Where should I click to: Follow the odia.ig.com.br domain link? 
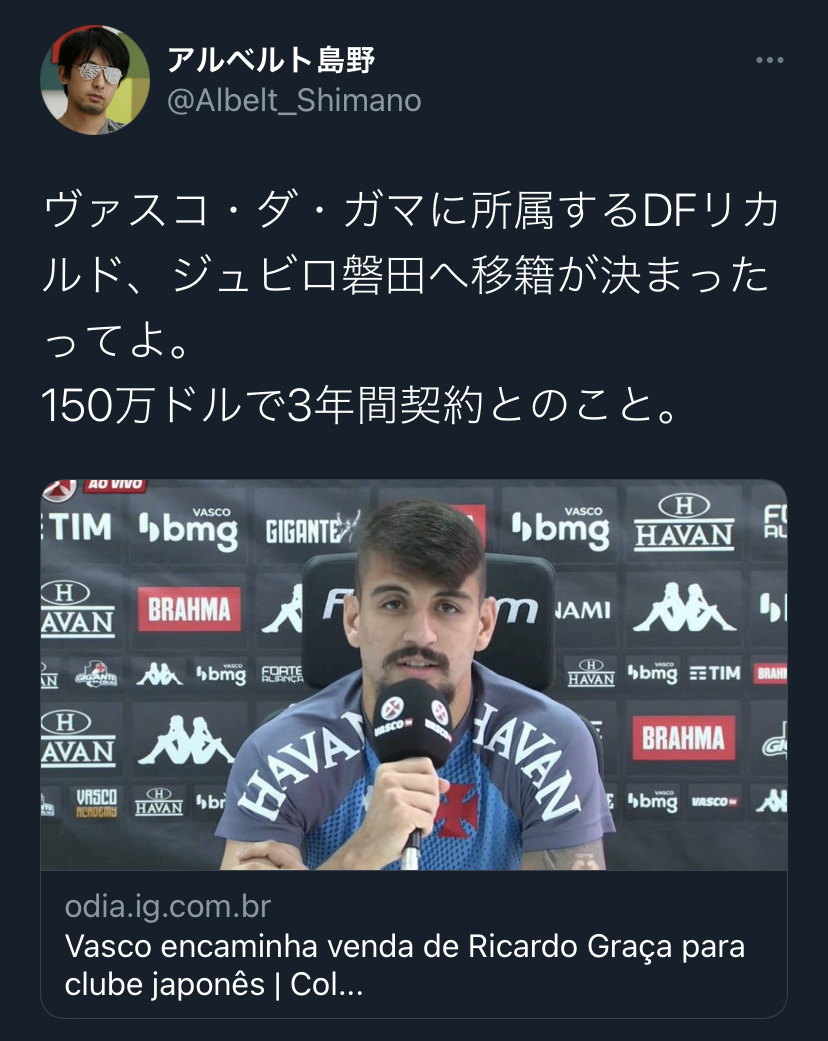[168, 907]
